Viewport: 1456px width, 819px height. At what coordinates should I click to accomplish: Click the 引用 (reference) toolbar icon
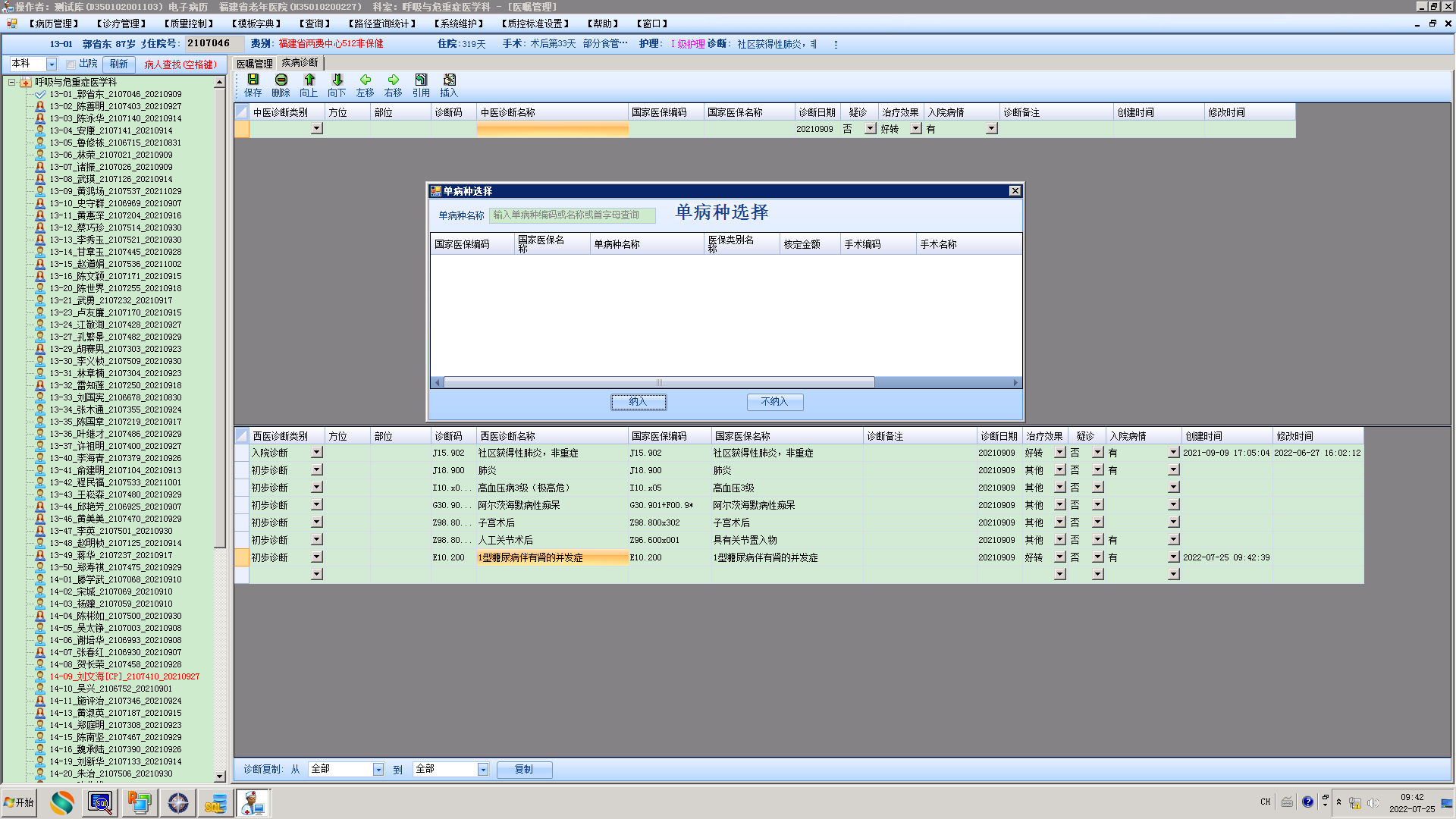click(x=421, y=80)
